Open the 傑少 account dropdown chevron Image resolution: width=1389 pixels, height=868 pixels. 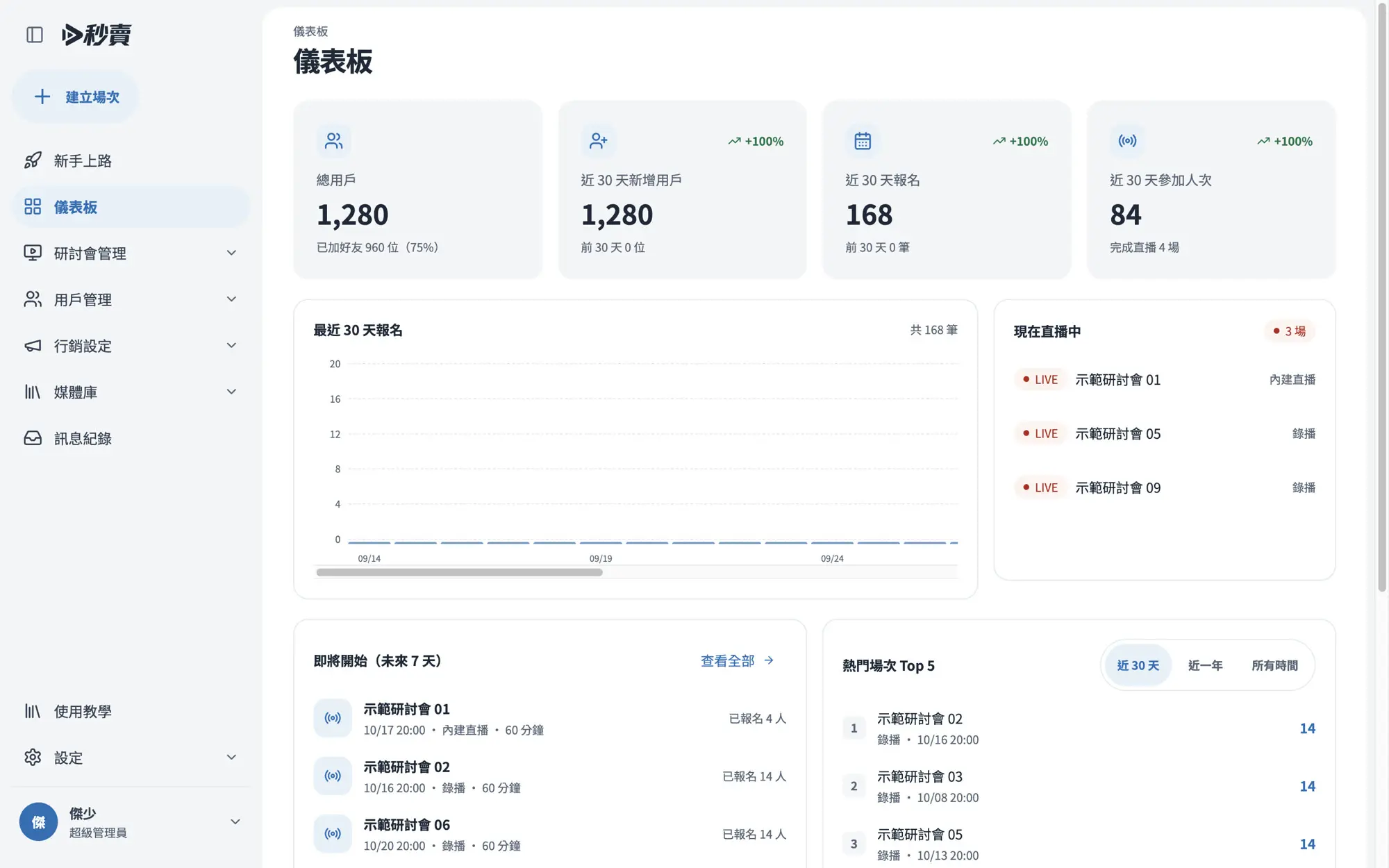[235, 821]
